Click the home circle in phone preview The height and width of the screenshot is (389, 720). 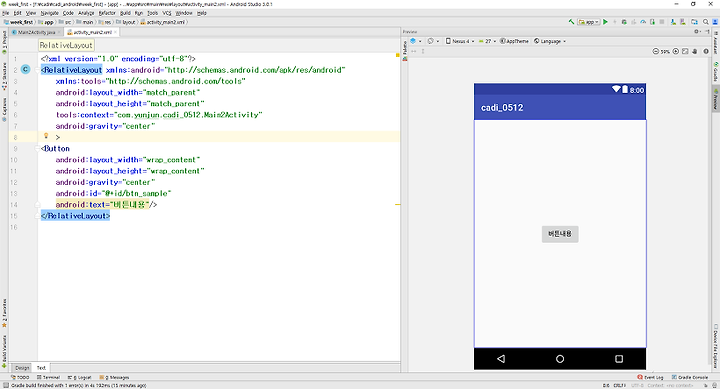[x=560, y=359]
